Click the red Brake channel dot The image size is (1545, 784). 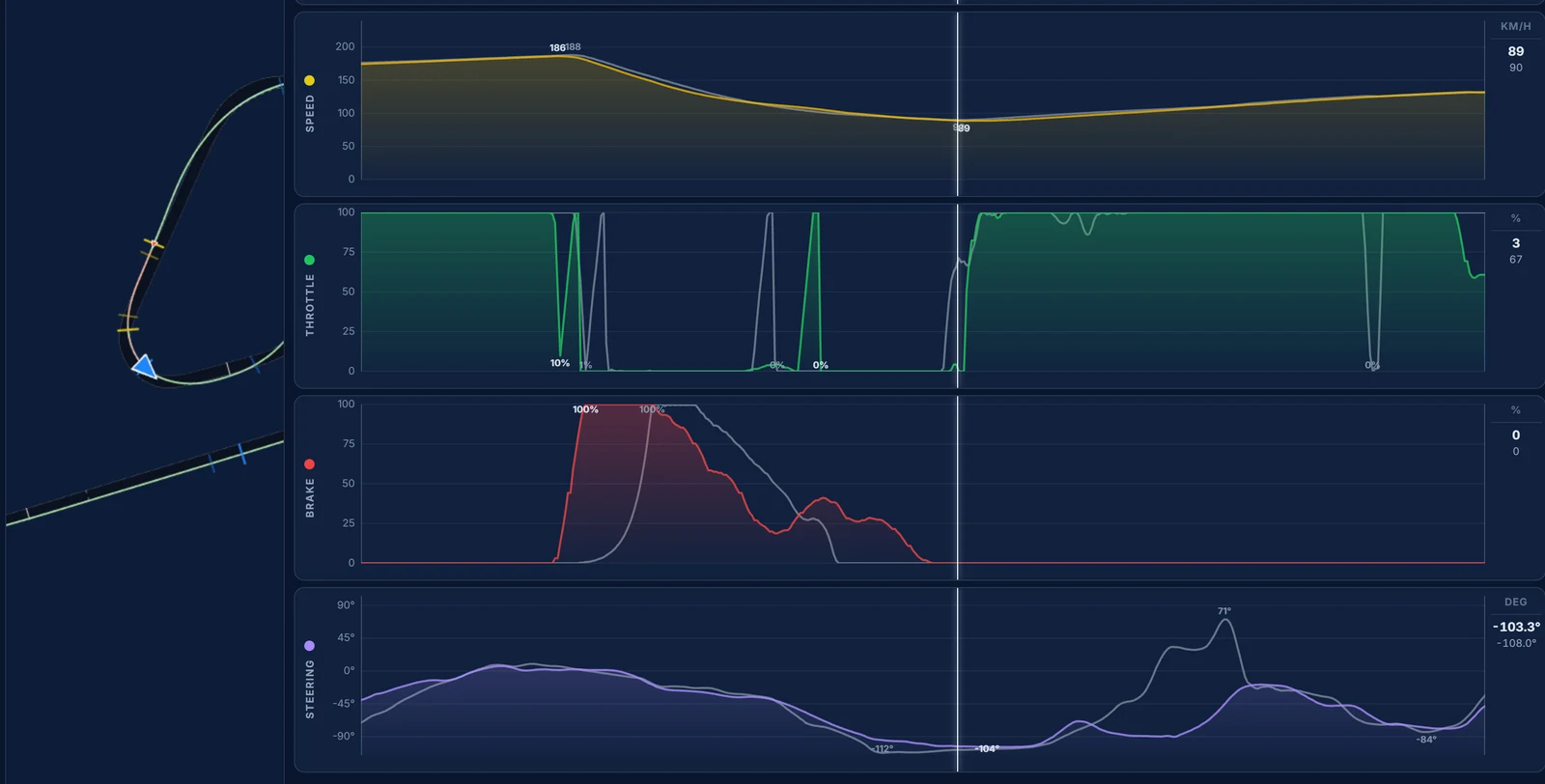309,464
